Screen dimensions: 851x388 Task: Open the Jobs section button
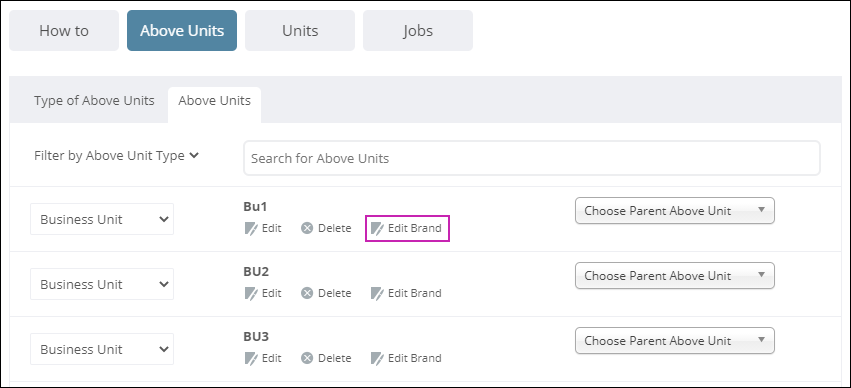pyautogui.click(x=418, y=30)
